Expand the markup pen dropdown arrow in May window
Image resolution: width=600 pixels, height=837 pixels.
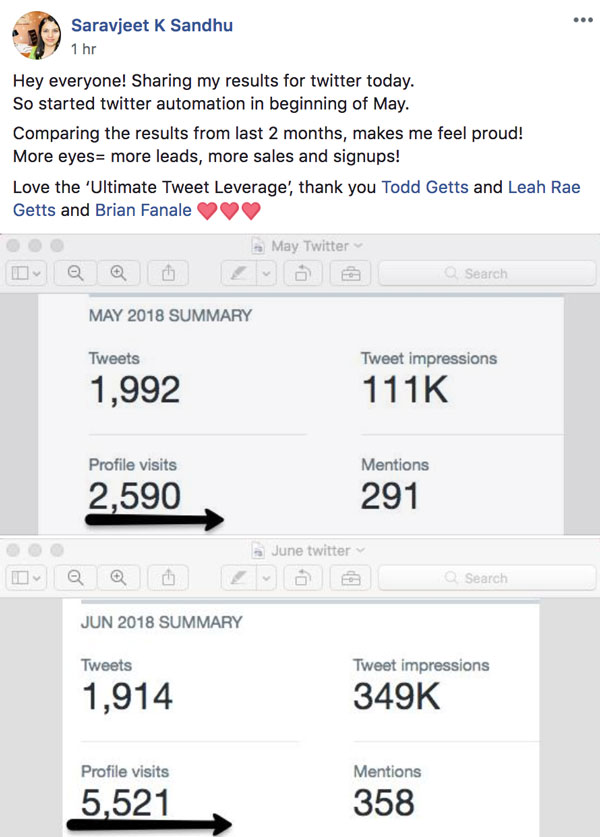[266, 273]
